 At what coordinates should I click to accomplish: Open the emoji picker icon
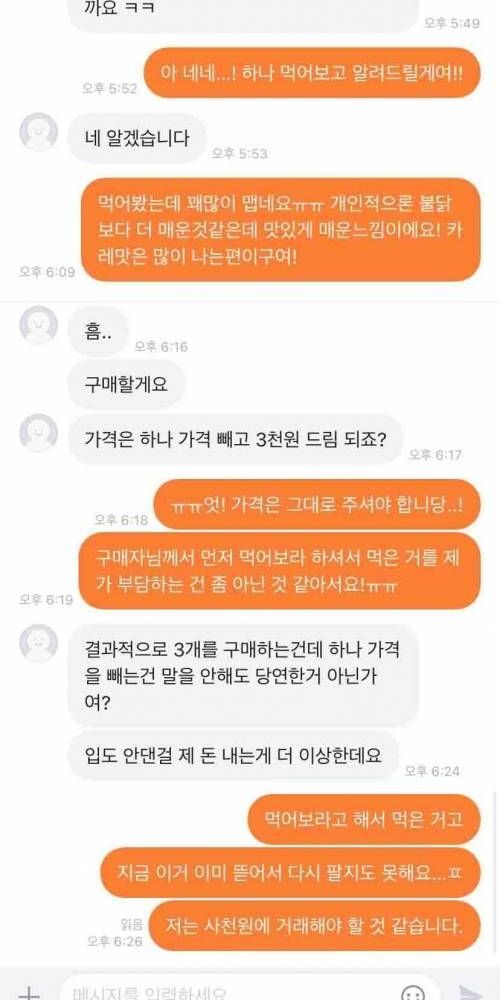point(413,992)
